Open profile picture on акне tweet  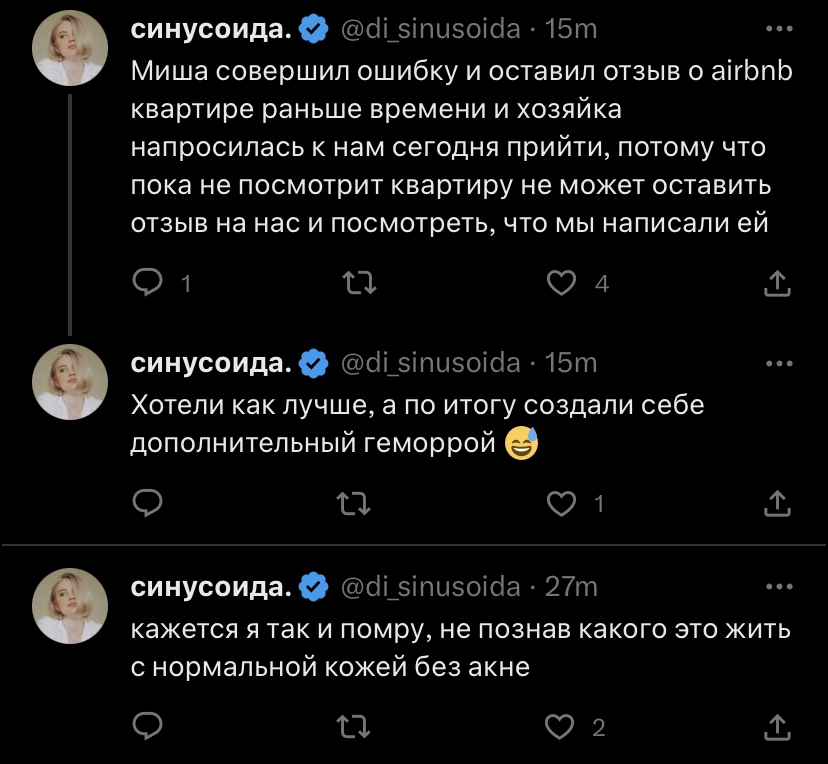pyautogui.click(x=67, y=607)
